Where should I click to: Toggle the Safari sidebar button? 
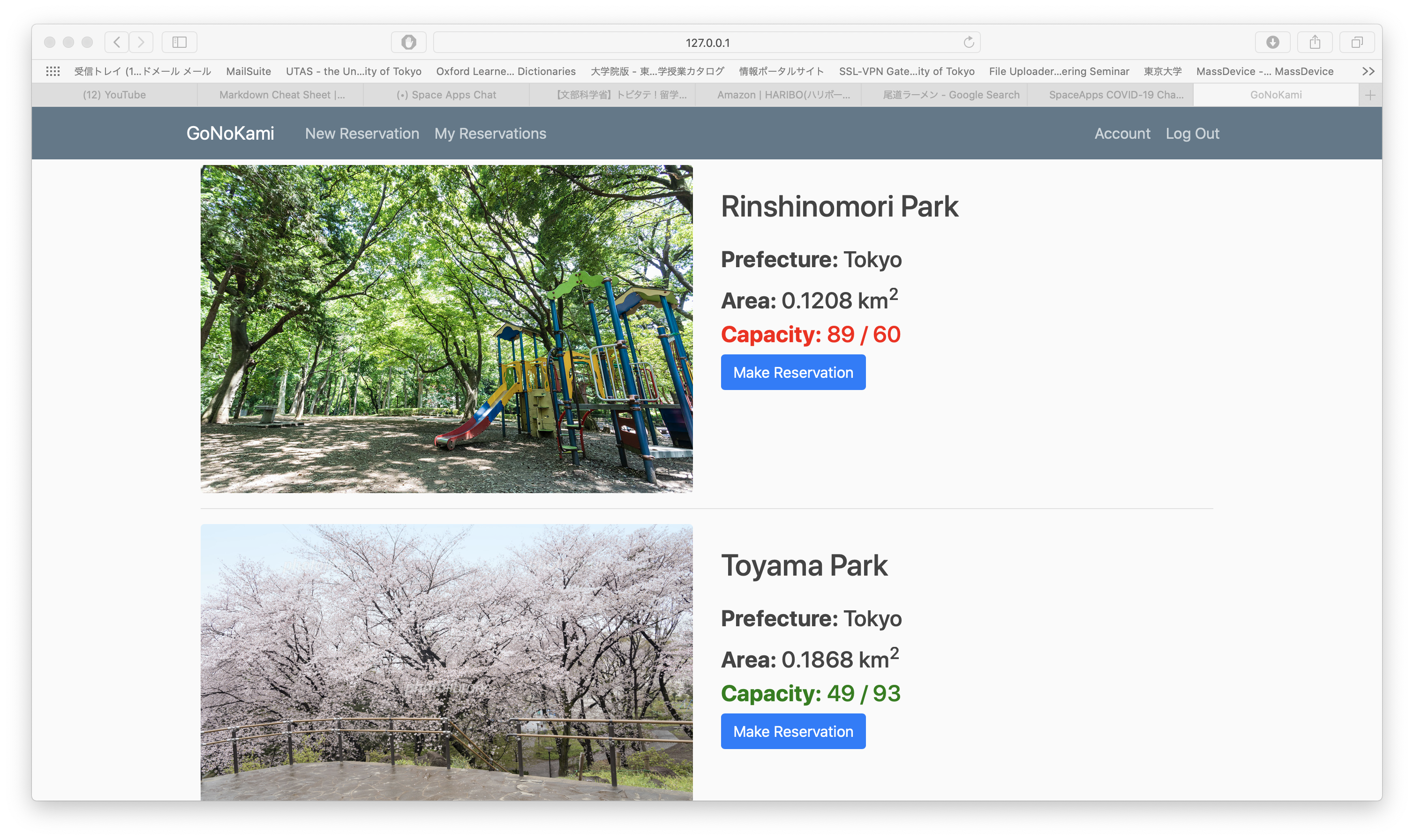click(x=180, y=42)
